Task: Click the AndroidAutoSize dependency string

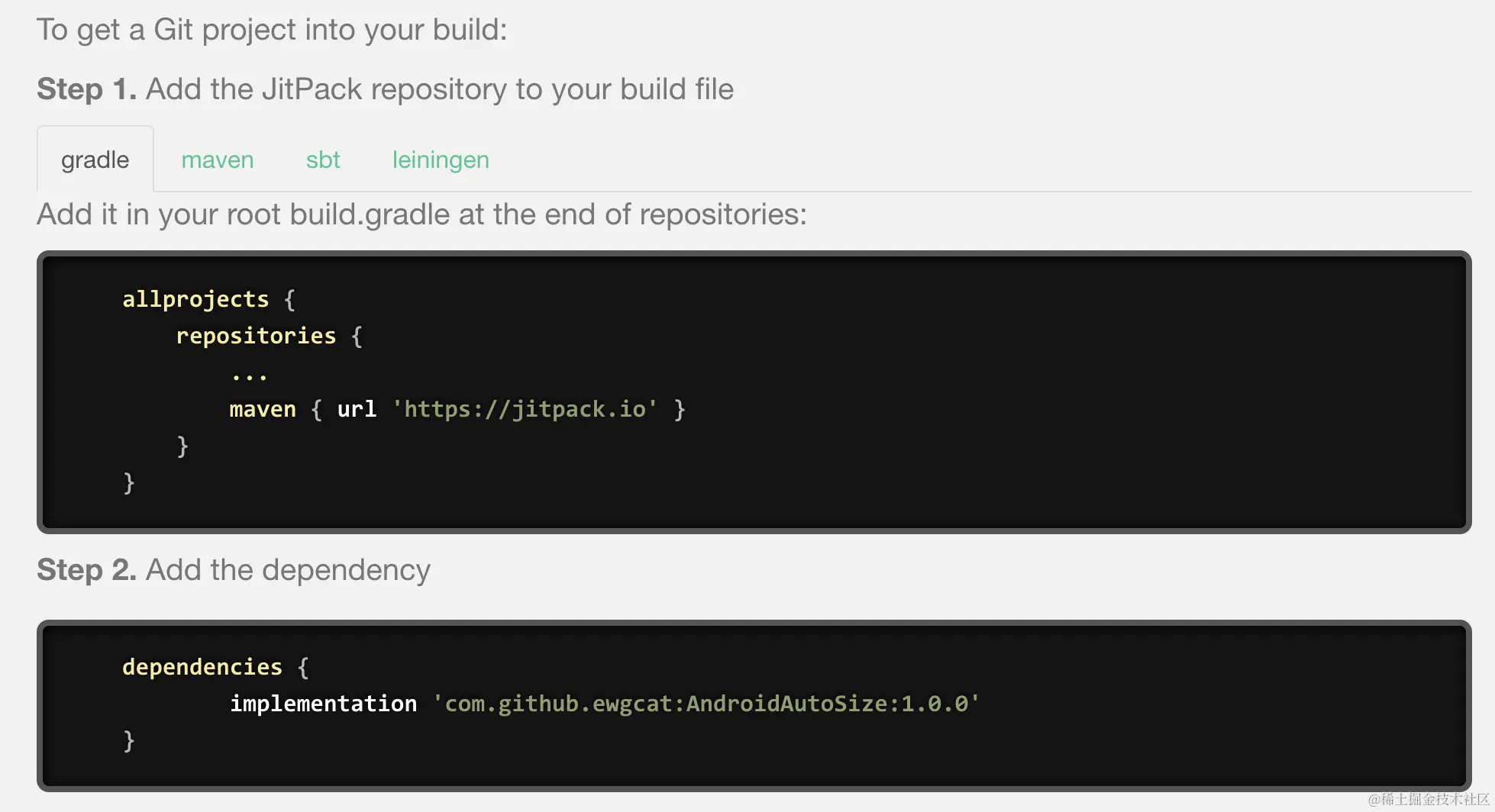Action: (x=706, y=703)
